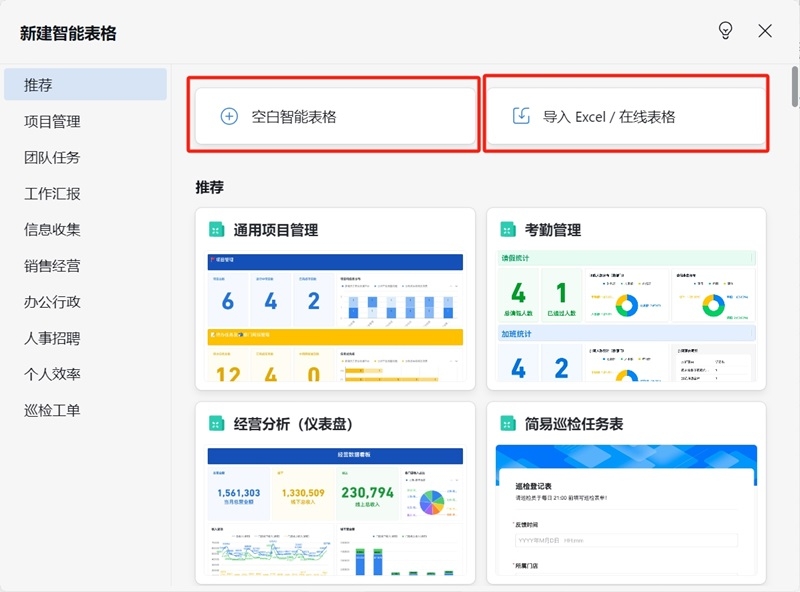The height and width of the screenshot is (592, 800).
Task: Click the green sheet icon on 考勤管理
Action: pos(506,229)
